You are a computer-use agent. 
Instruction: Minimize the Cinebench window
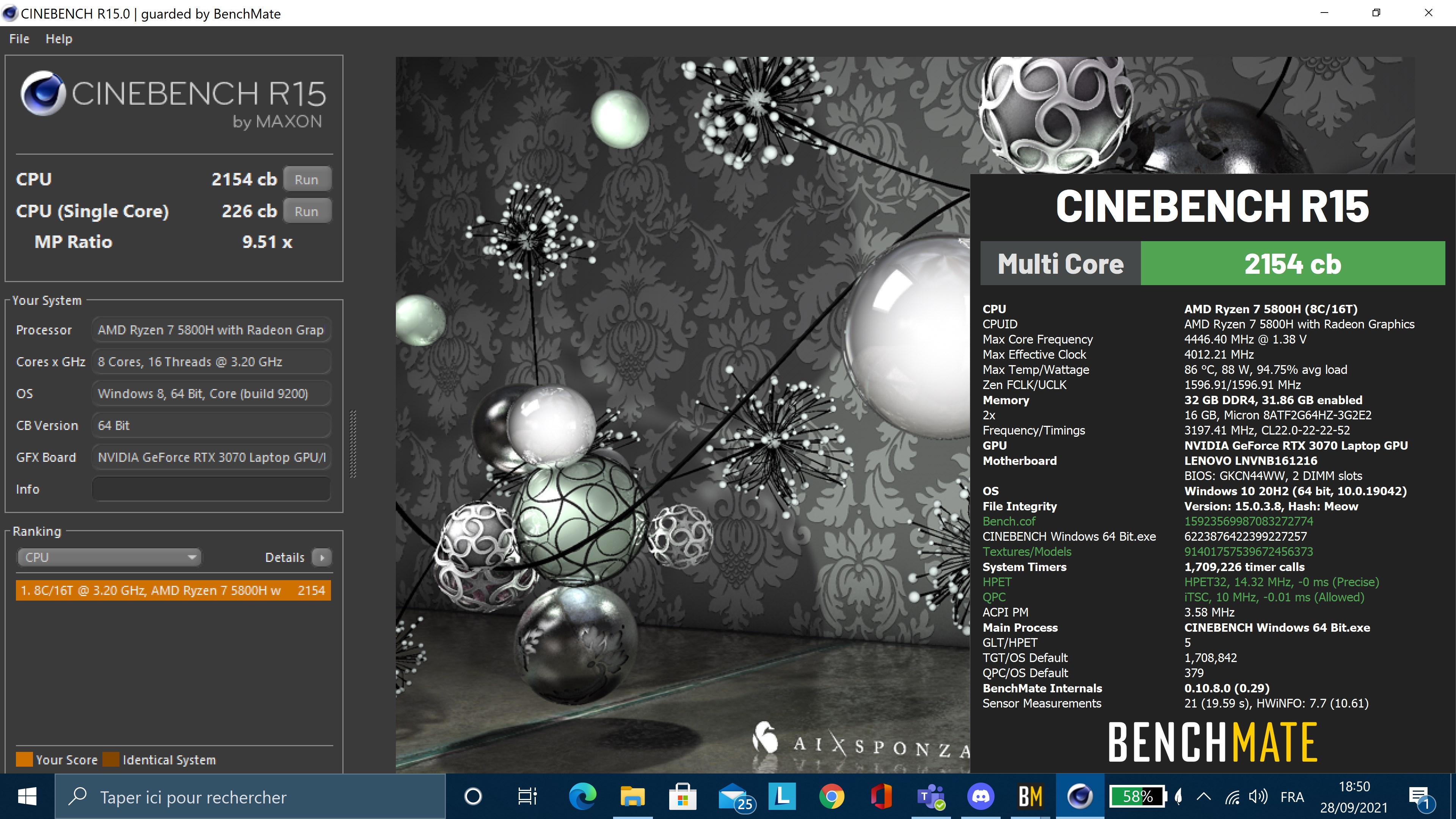1324,13
